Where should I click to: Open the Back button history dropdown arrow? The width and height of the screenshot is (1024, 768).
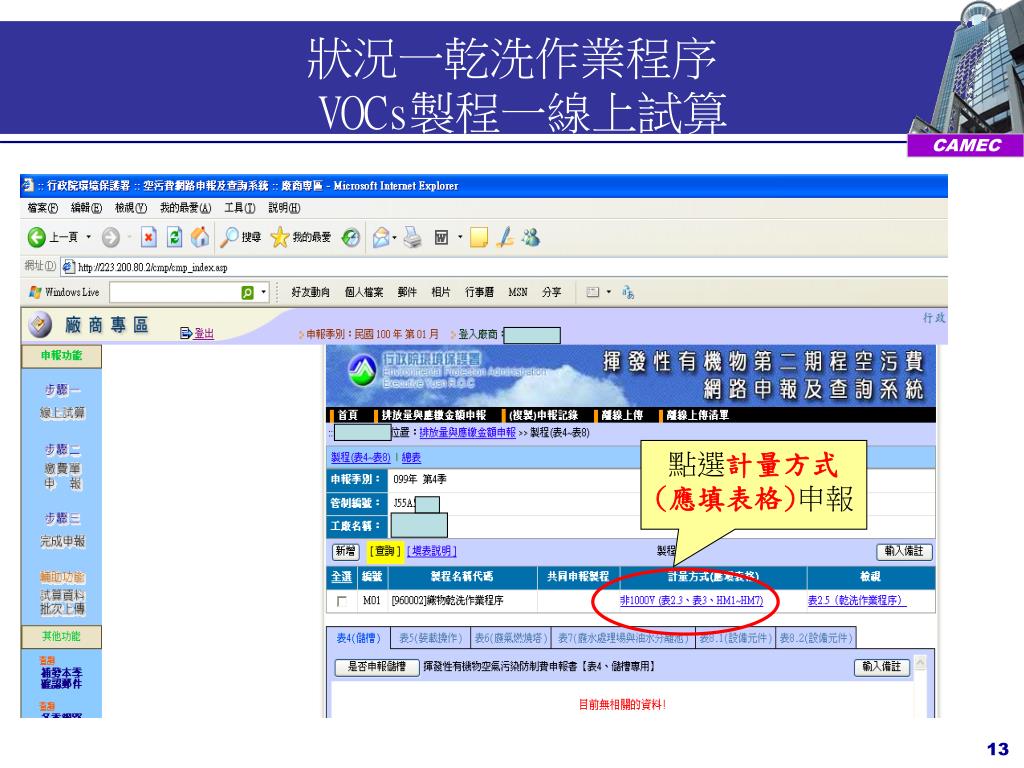pyautogui.click(x=89, y=237)
